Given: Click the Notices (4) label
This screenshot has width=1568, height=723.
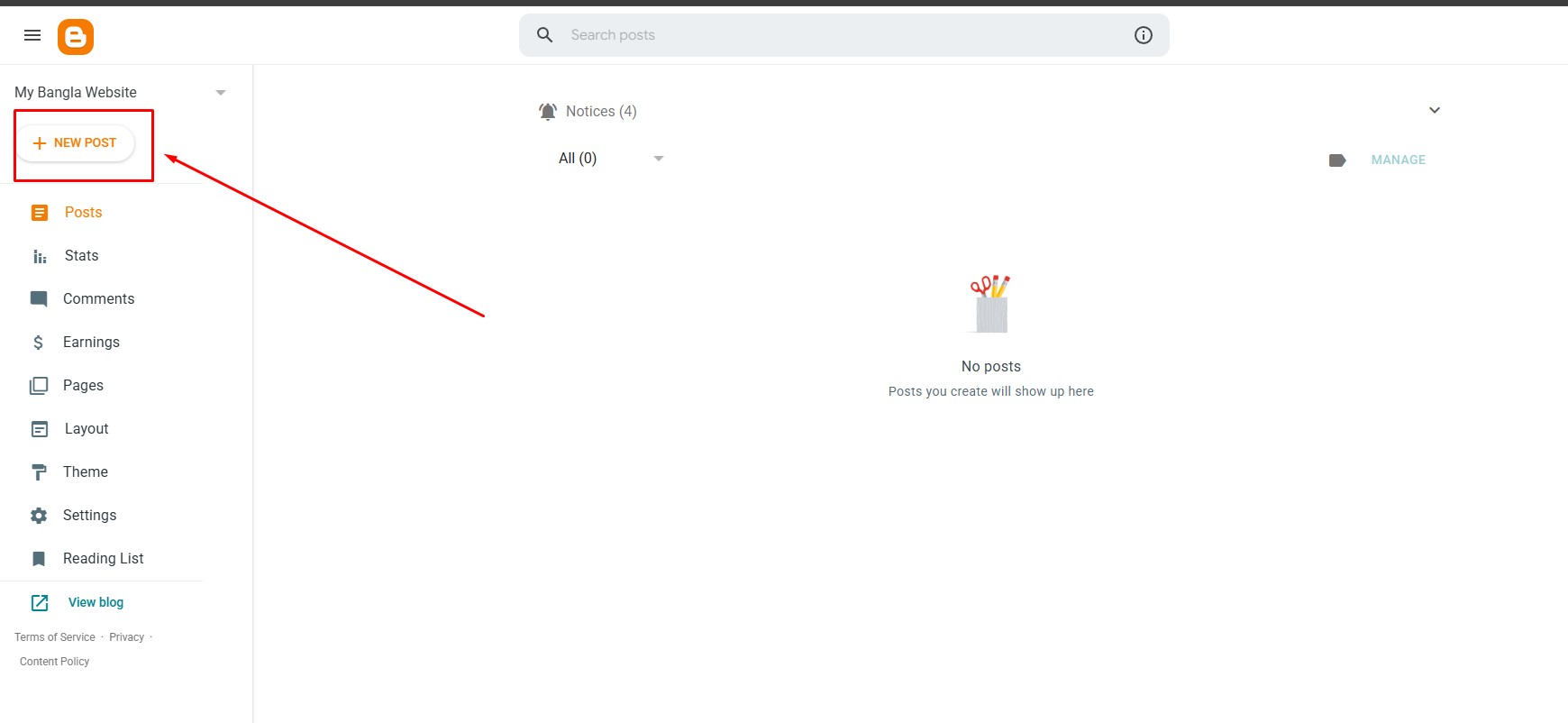Looking at the screenshot, I should point(601,112).
